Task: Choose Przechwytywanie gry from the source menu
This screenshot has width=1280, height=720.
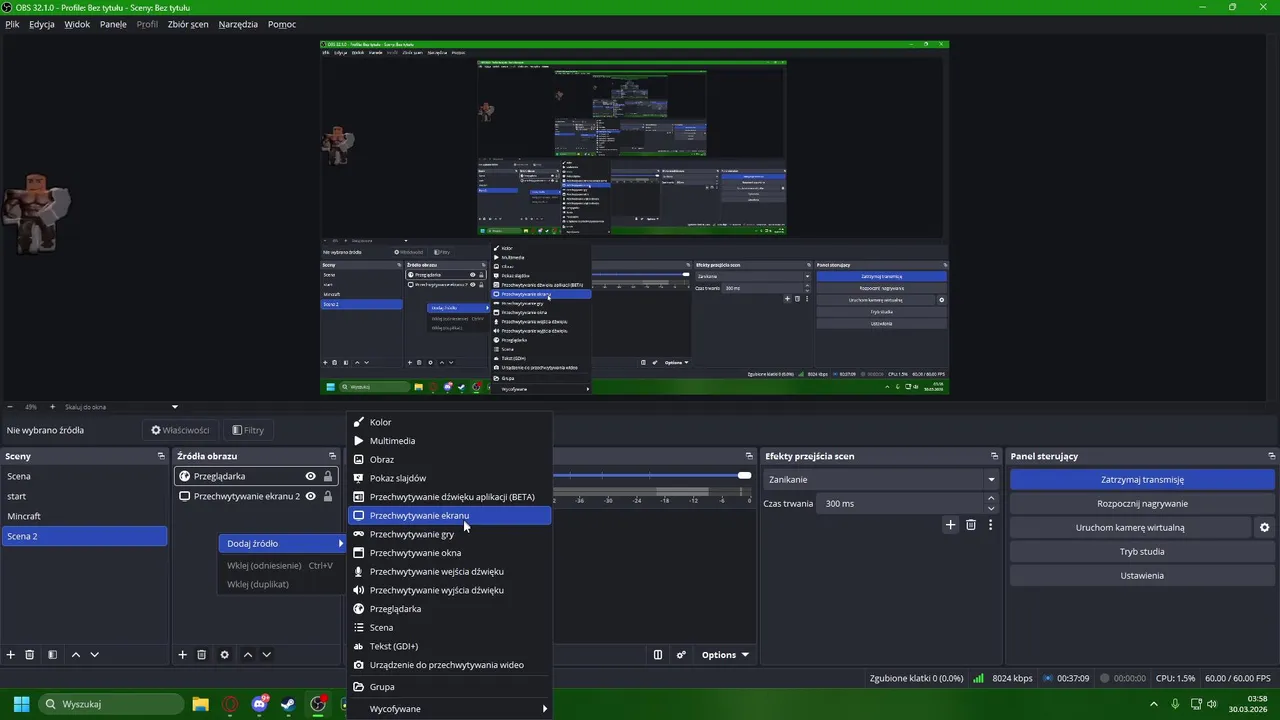Action: (449, 534)
